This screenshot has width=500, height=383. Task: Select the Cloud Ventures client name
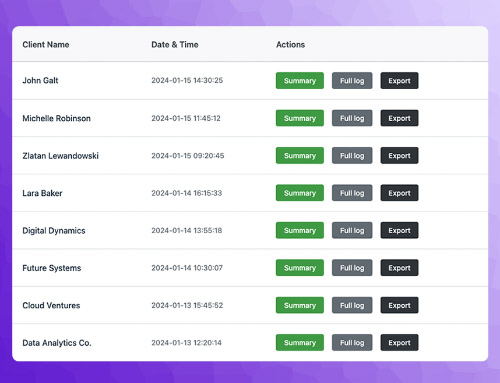pyautogui.click(x=51, y=305)
